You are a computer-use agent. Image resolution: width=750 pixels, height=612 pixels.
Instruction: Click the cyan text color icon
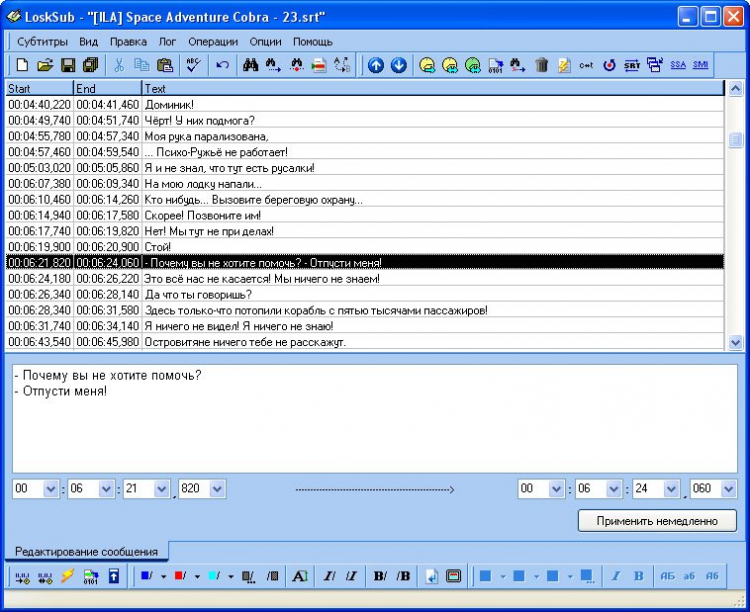pyautogui.click(x=214, y=576)
